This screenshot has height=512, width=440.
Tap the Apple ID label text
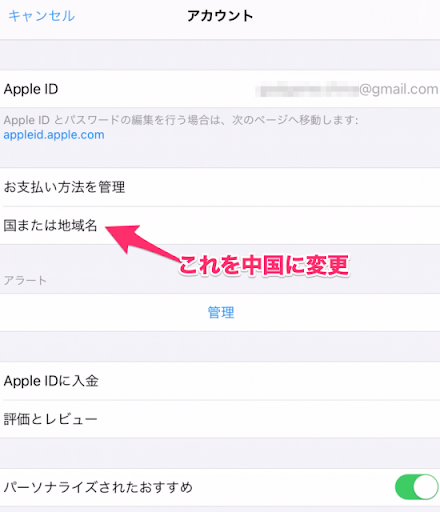pyautogui.click(x=31, y=89)
